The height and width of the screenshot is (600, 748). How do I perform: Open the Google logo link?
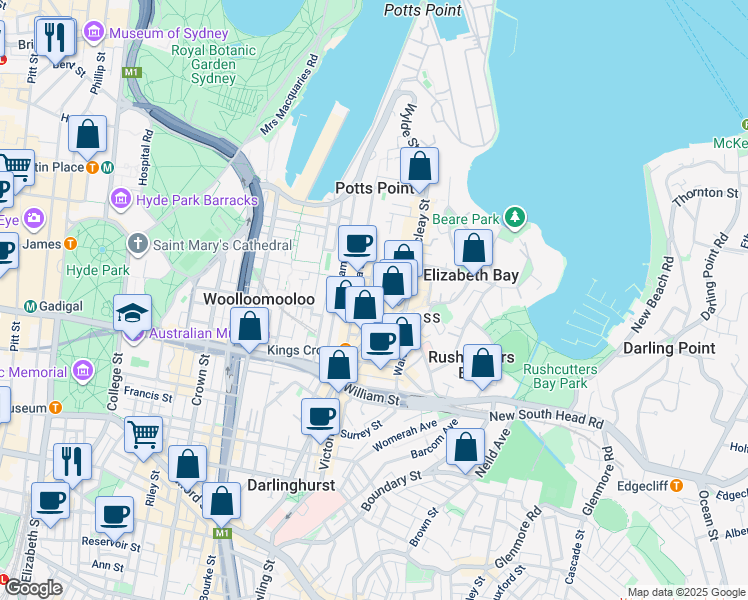(34, 588)
